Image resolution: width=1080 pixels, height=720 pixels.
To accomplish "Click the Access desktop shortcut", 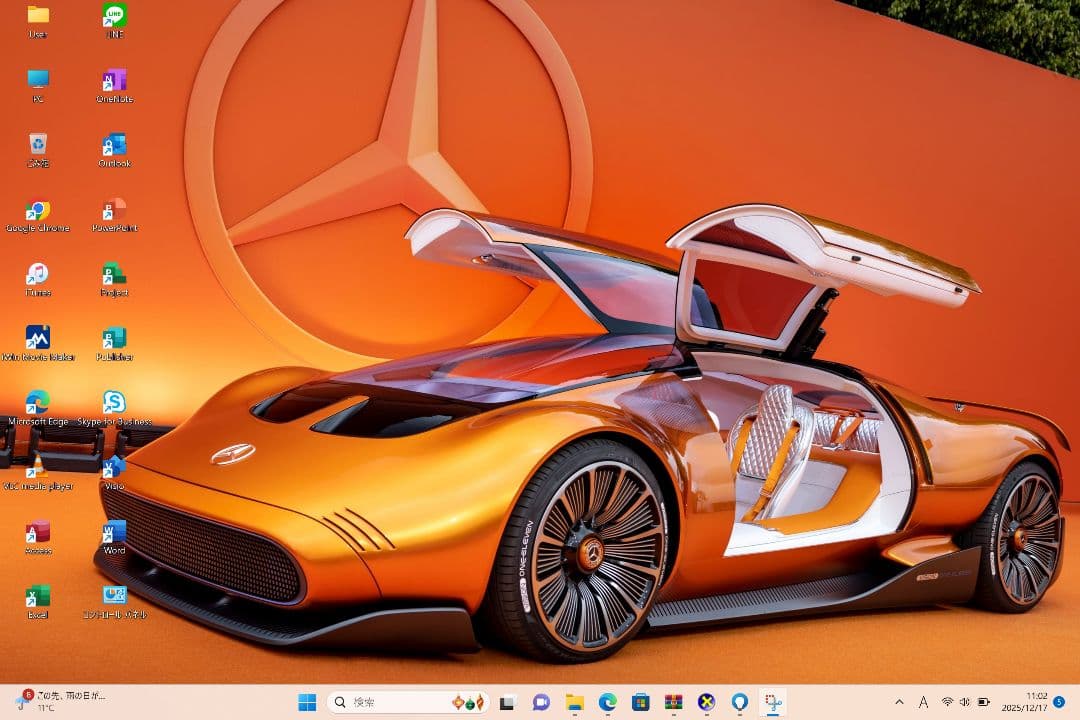I will click(37, 533).
